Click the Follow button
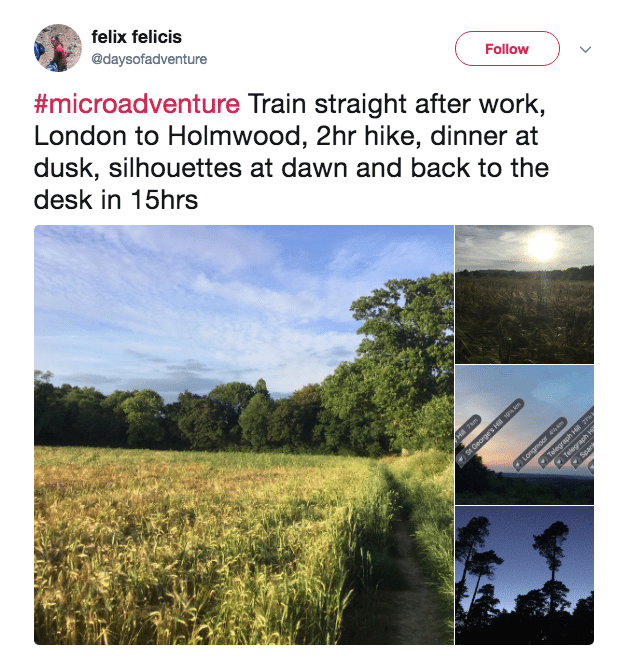The height and width of the screenshot is (660, 630). [x=507, y=48]
